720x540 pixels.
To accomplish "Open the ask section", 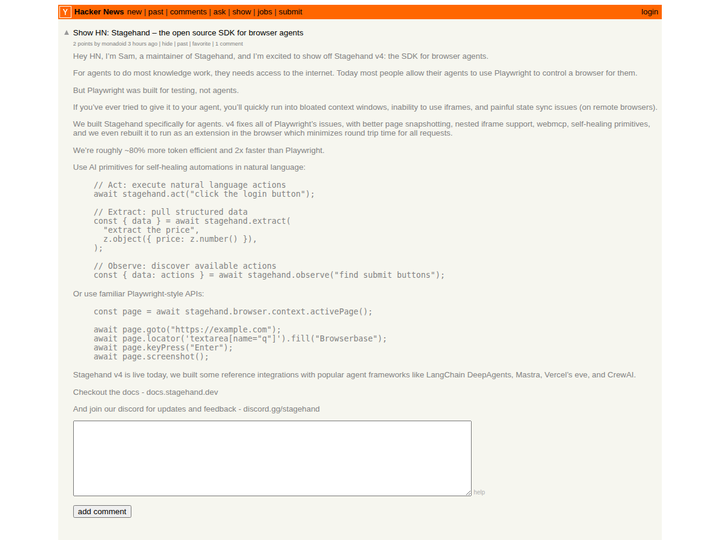I will tap(219, 12).
